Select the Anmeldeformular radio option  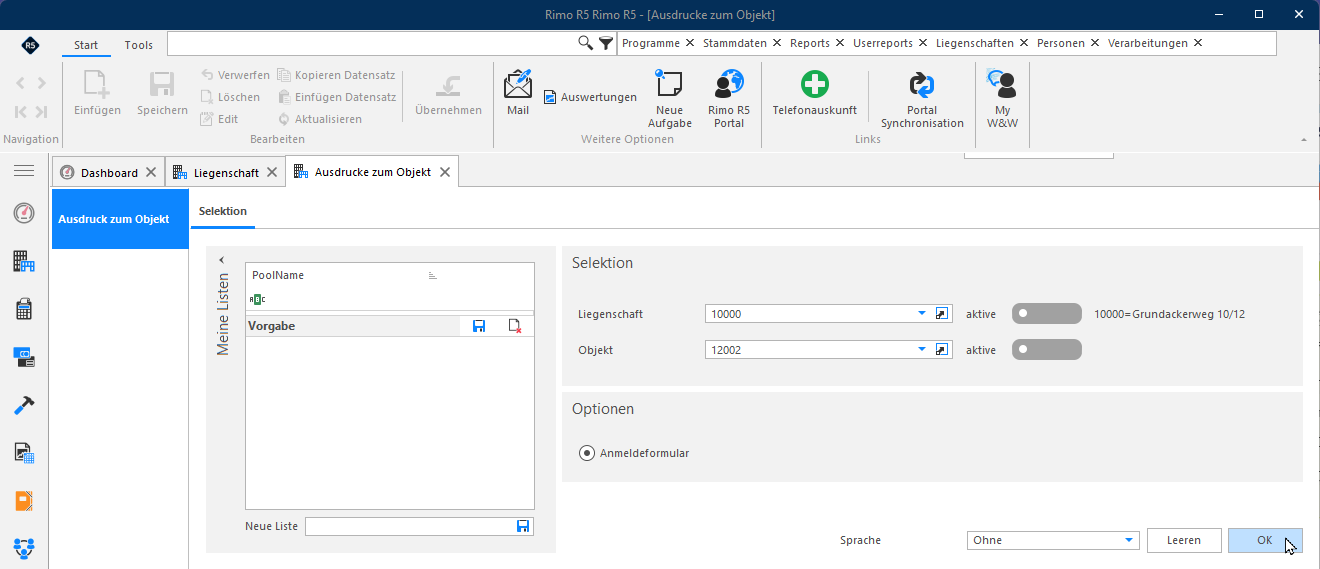(x=587, y=453)
